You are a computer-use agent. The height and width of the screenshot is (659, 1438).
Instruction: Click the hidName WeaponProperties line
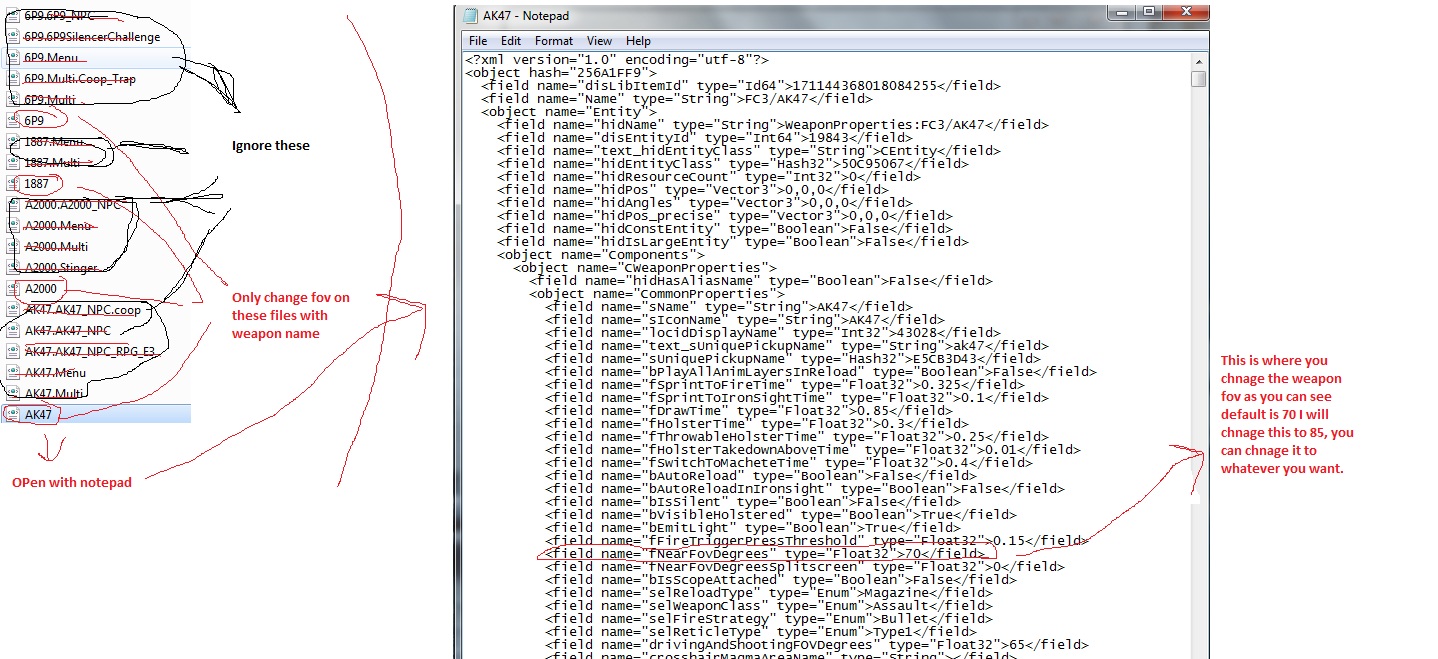tap(773, 124)
